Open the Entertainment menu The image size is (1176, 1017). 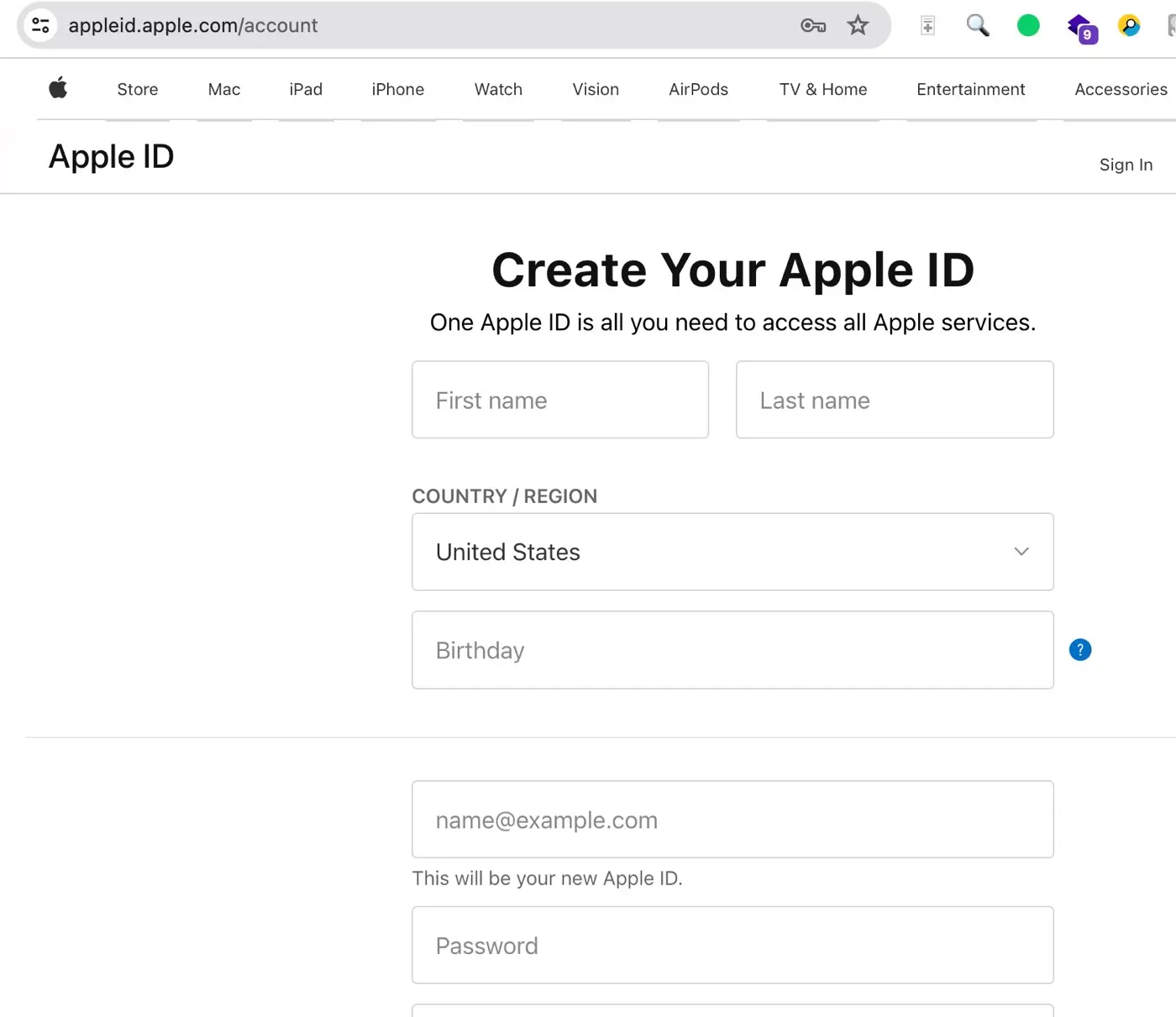971,89
